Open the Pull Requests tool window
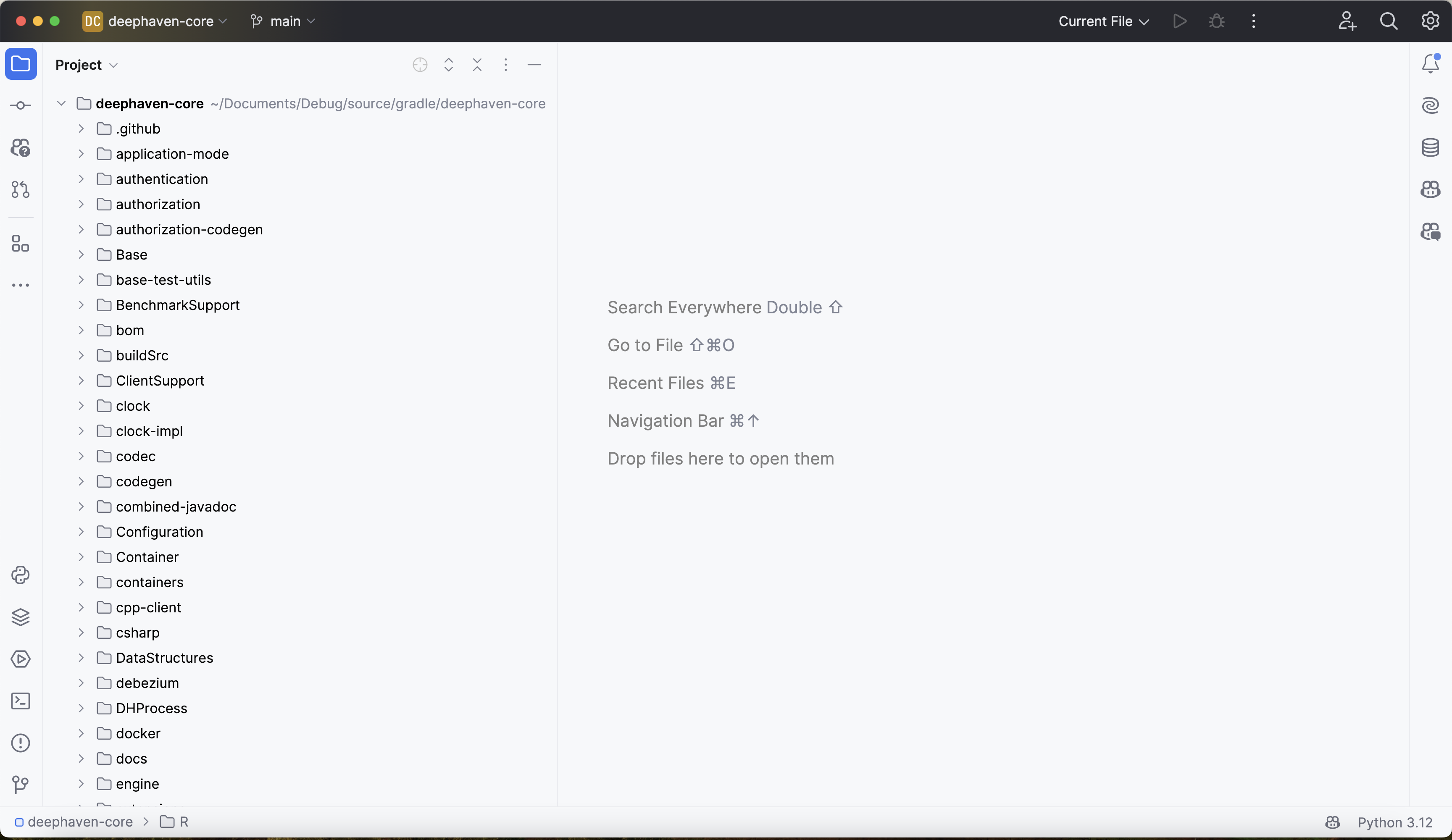Image resolution: width=1452 pixels, height=840 pixels. pyautogui.click(x=21, y=189)
